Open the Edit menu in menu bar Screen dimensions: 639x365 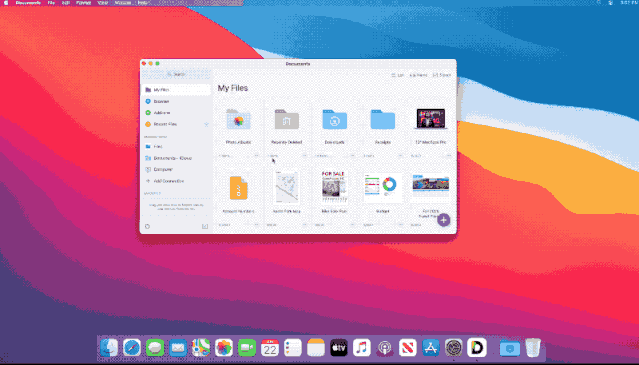point(66,2)
